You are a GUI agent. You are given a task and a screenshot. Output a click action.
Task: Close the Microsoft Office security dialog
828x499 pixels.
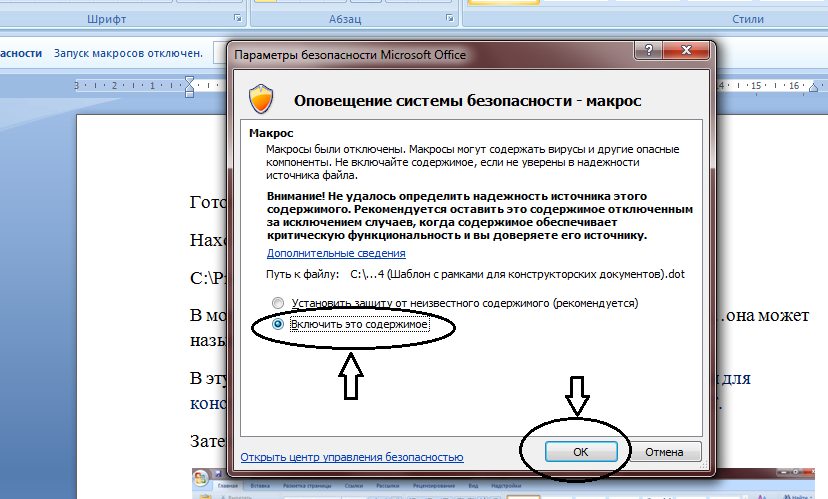(x=686, y=50)
